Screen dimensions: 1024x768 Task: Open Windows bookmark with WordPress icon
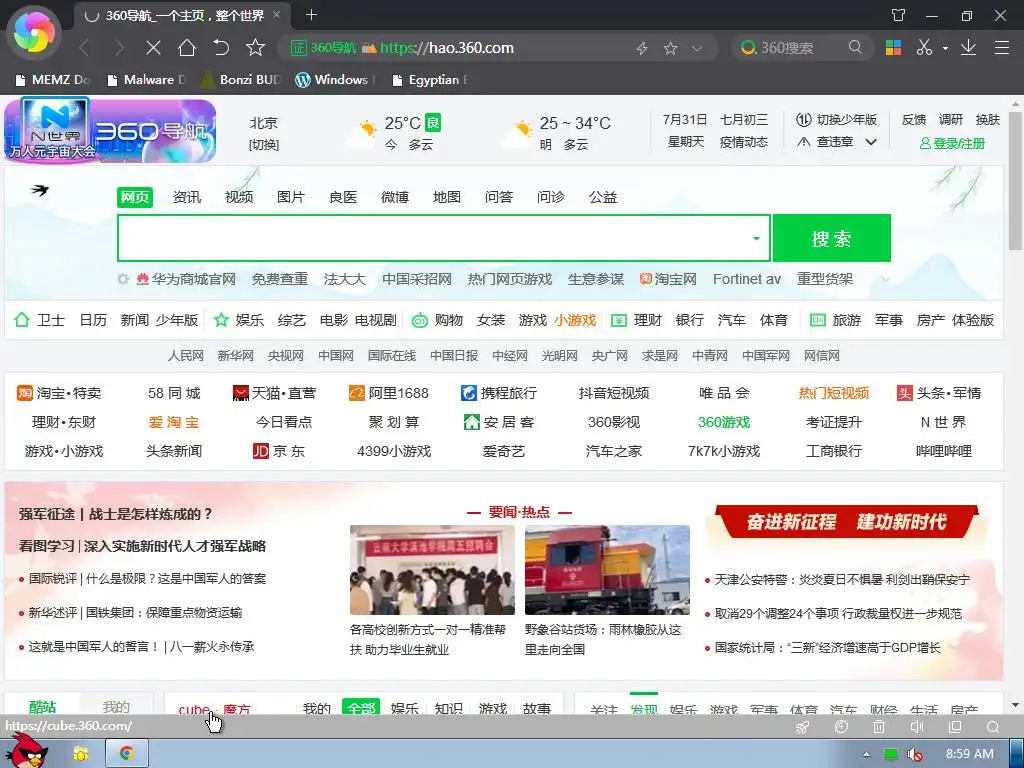334,80
